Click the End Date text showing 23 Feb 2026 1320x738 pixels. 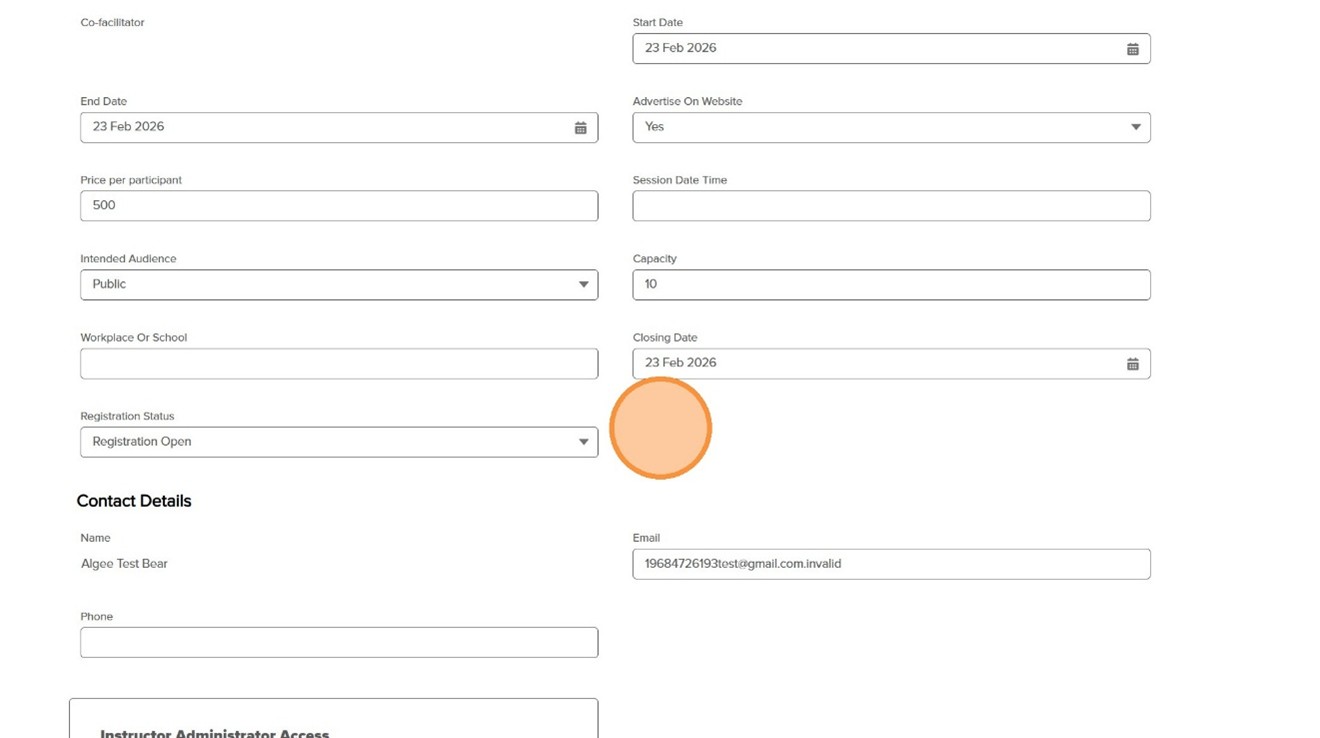tap(129, 127)
